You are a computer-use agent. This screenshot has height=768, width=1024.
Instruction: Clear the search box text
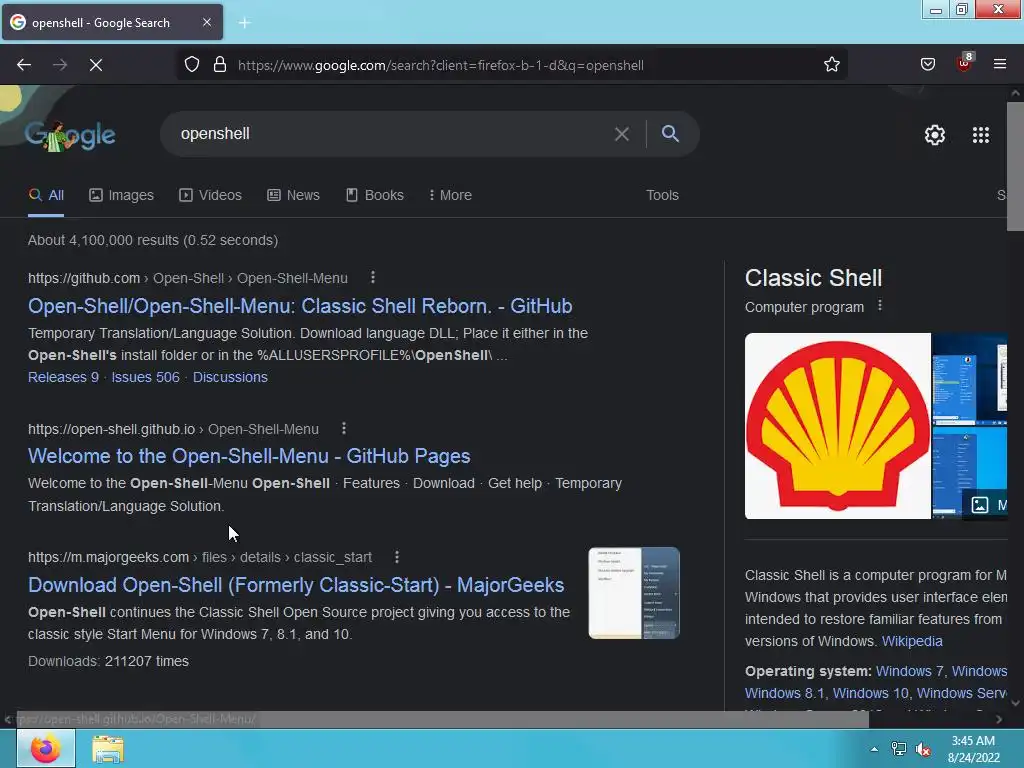pos(622,134)
